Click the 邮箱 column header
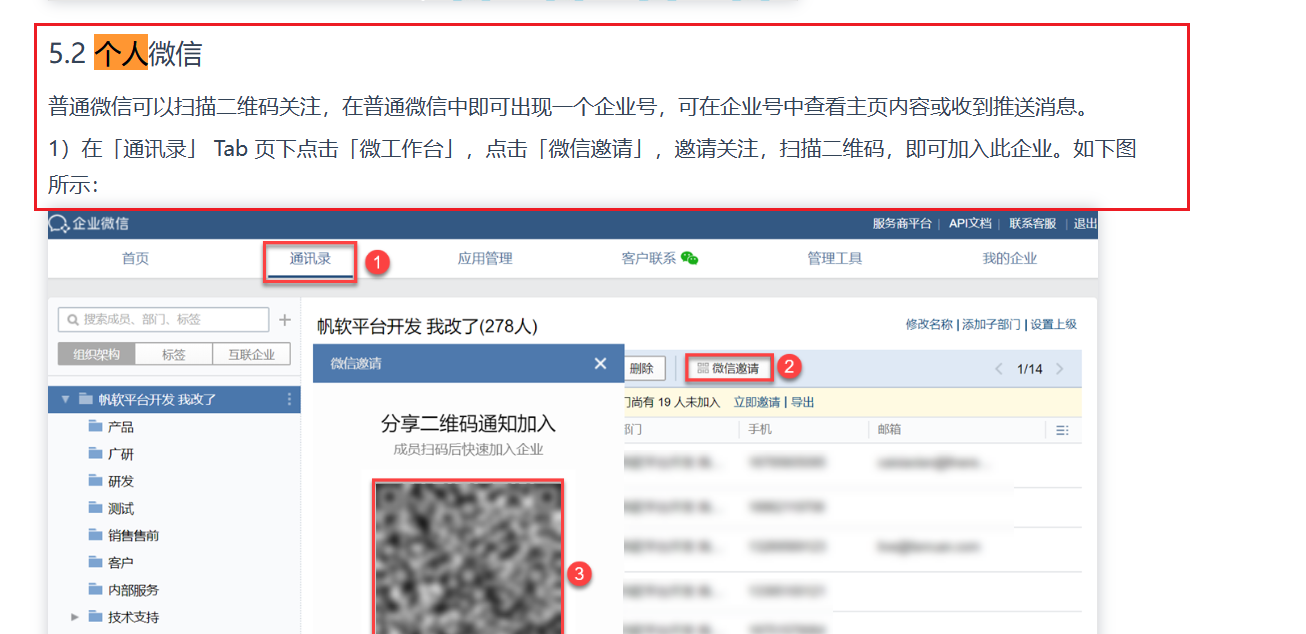 click(888, 429)
